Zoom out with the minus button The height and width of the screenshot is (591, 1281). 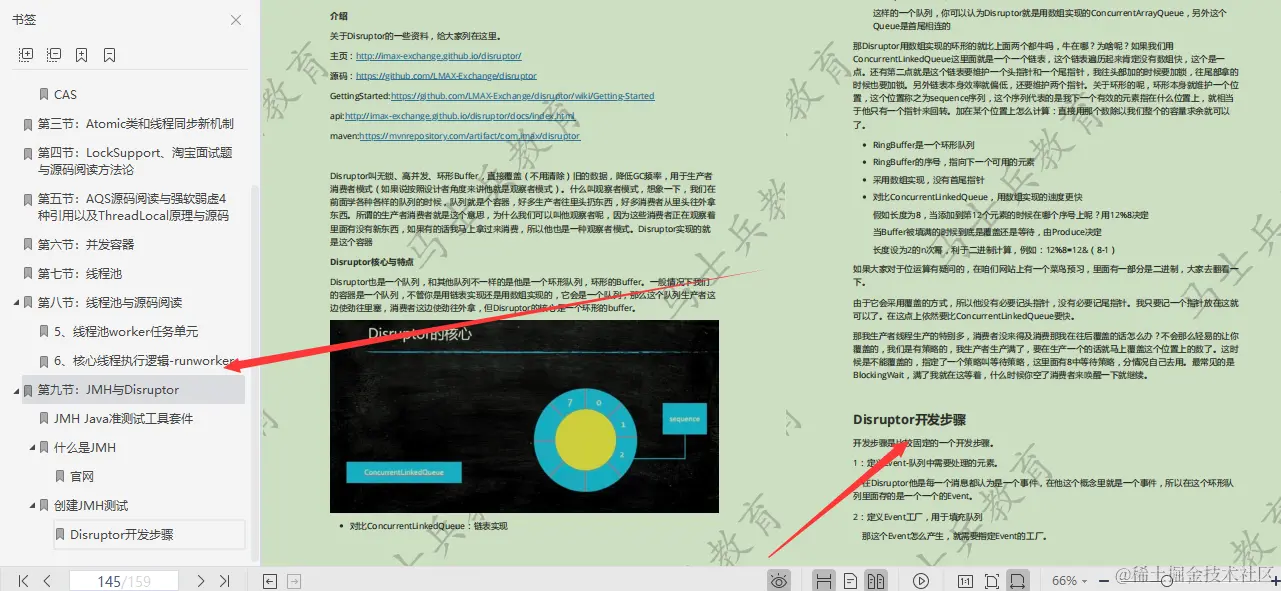1105,581
